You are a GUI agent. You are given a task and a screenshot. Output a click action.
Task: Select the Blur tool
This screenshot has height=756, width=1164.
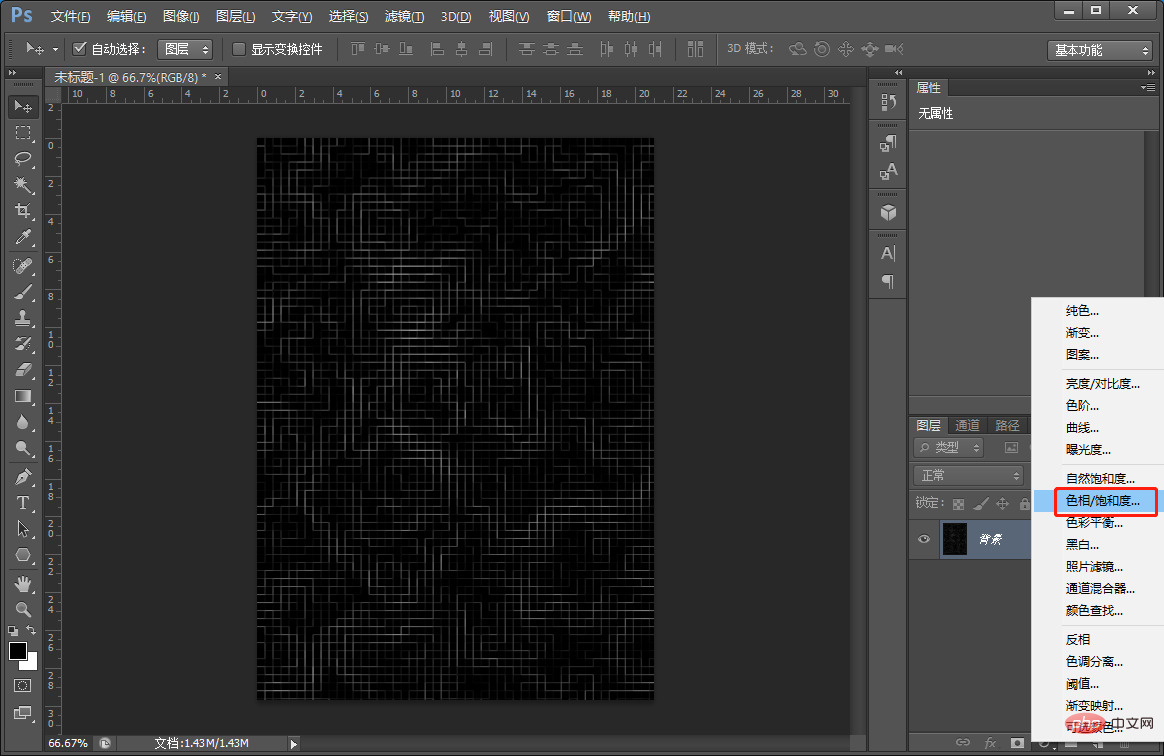click(23, 422)
